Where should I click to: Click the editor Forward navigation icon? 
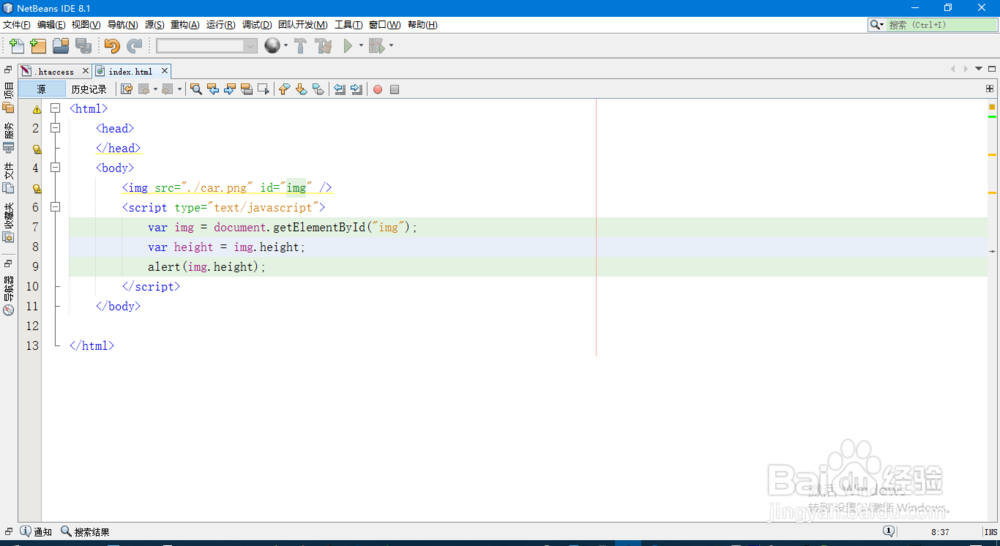(167, 89)
